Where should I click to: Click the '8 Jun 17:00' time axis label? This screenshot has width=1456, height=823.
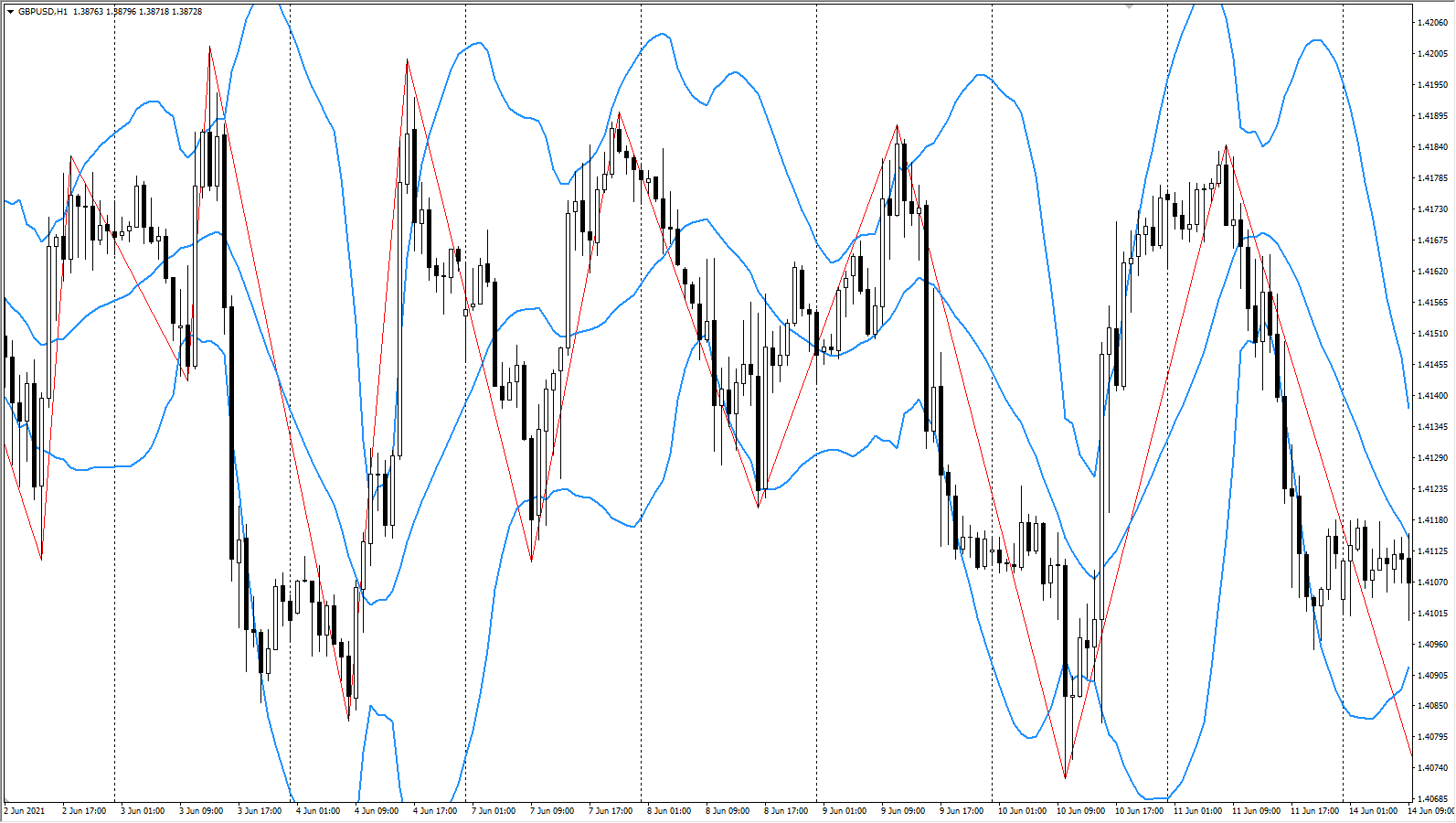point(786,811)
